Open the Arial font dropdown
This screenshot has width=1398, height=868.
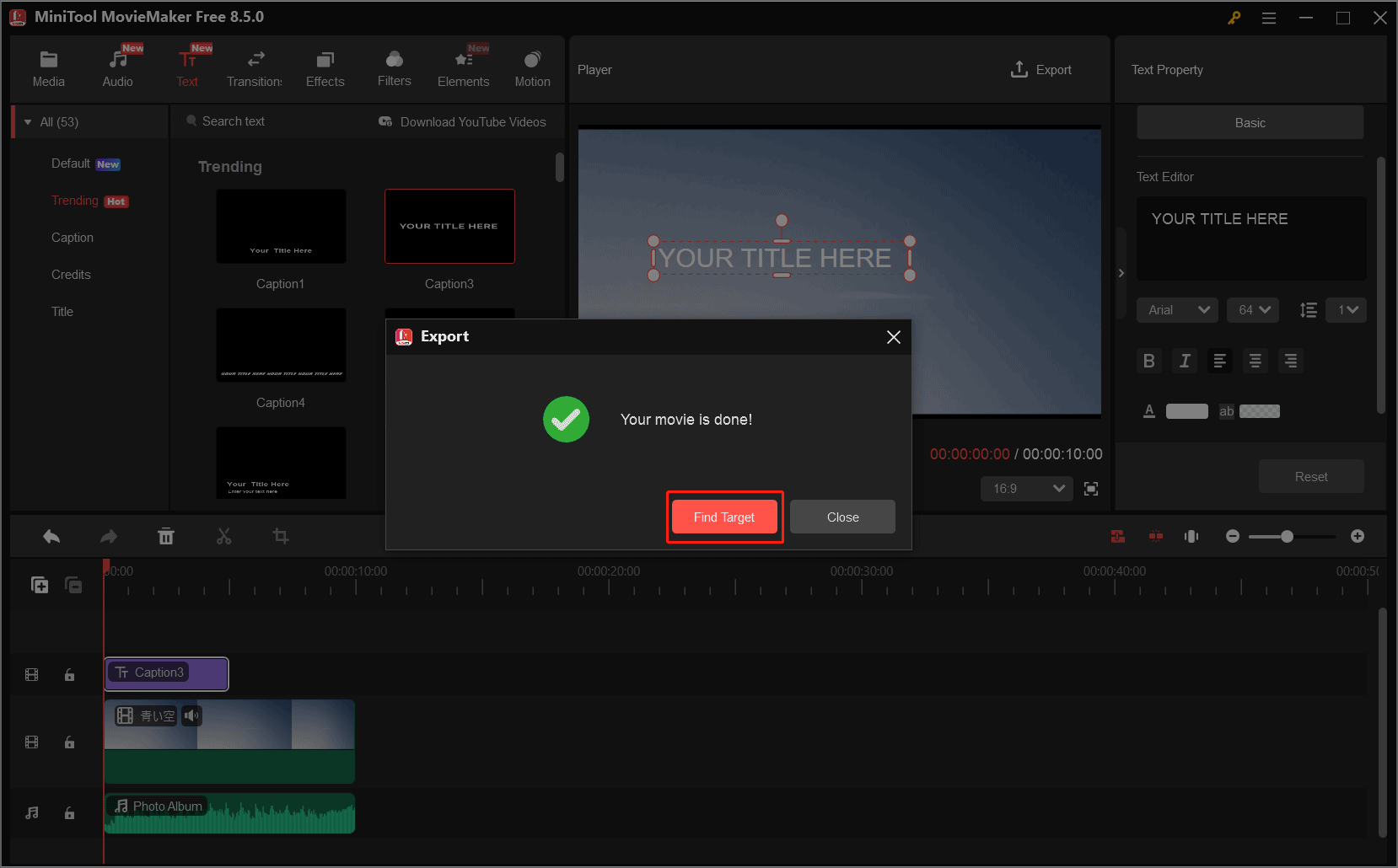click(1177, 309)
